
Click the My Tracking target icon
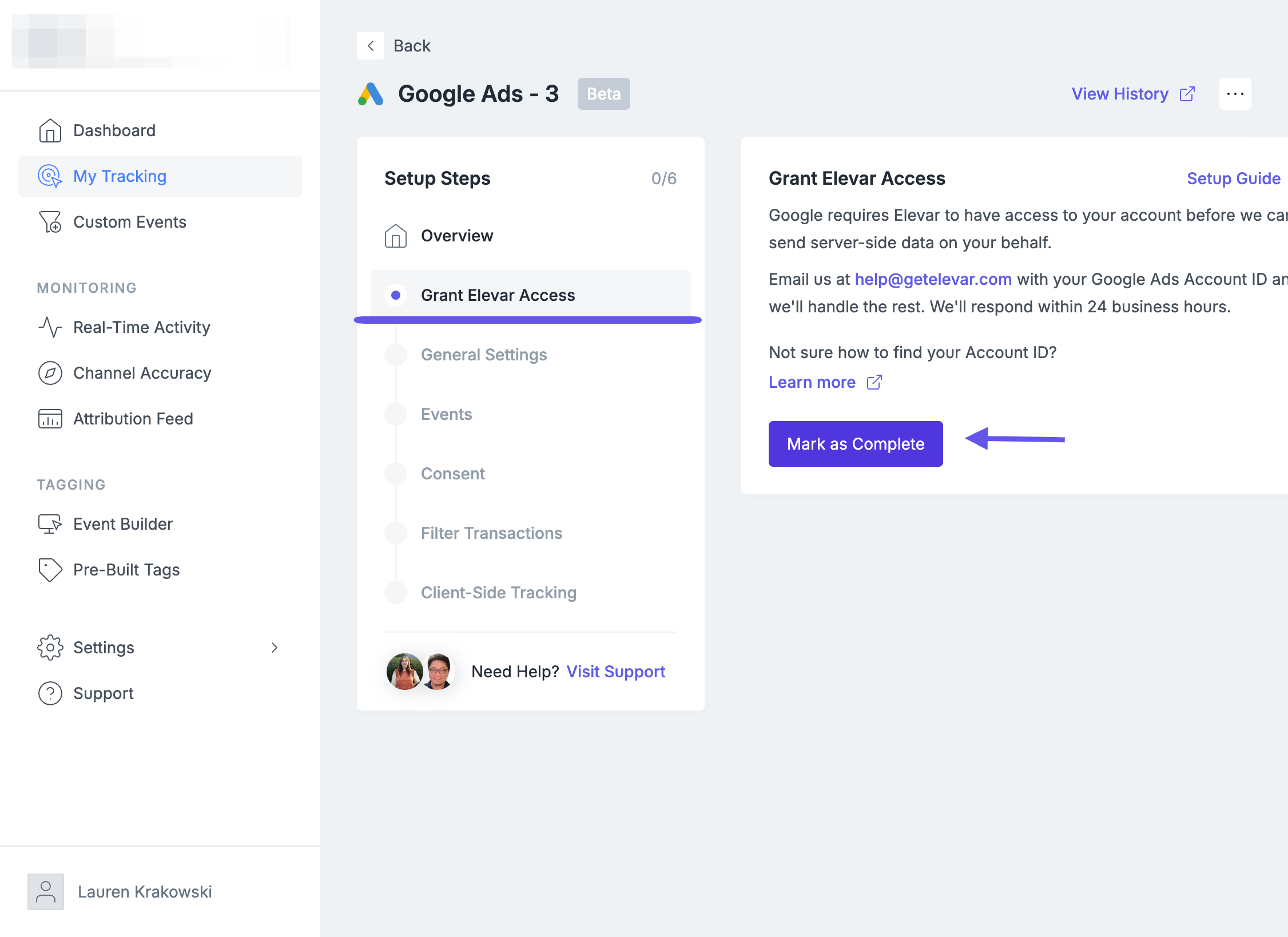(50, 176)
